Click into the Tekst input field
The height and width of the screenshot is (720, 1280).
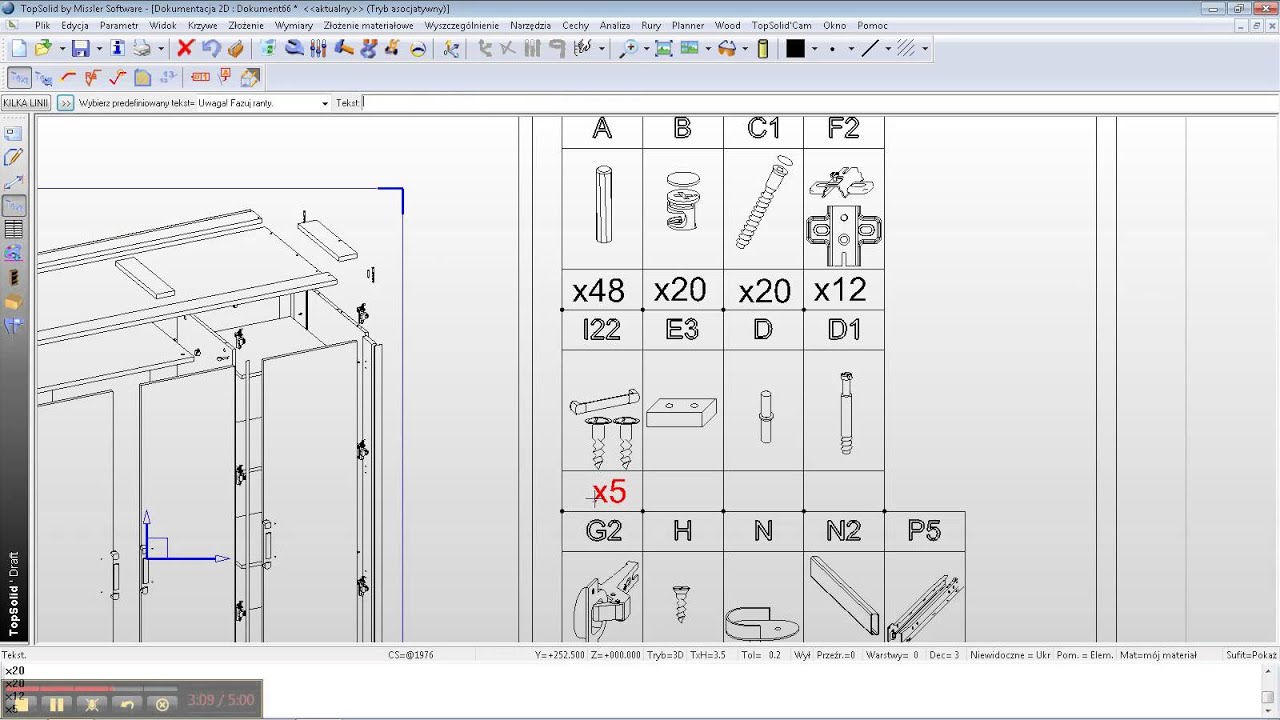coord(820,103)
